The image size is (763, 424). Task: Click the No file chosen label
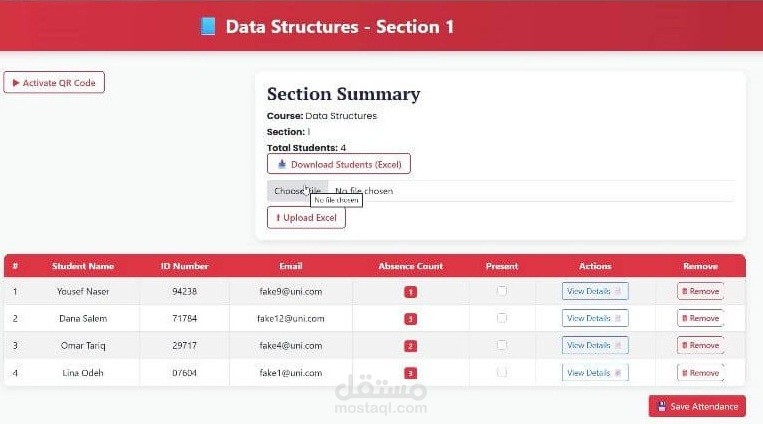point(364,191)
